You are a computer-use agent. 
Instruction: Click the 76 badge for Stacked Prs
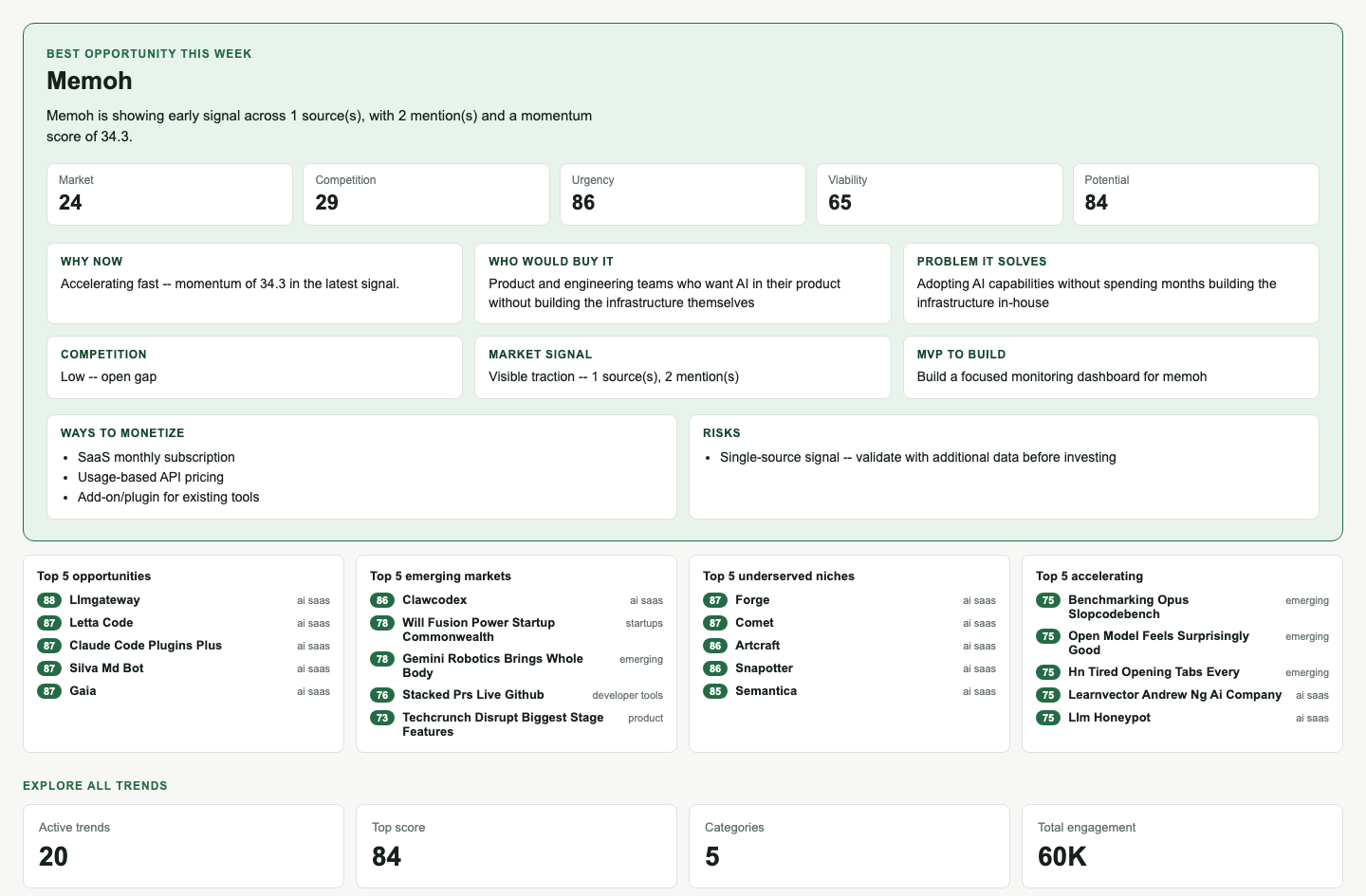382,695
